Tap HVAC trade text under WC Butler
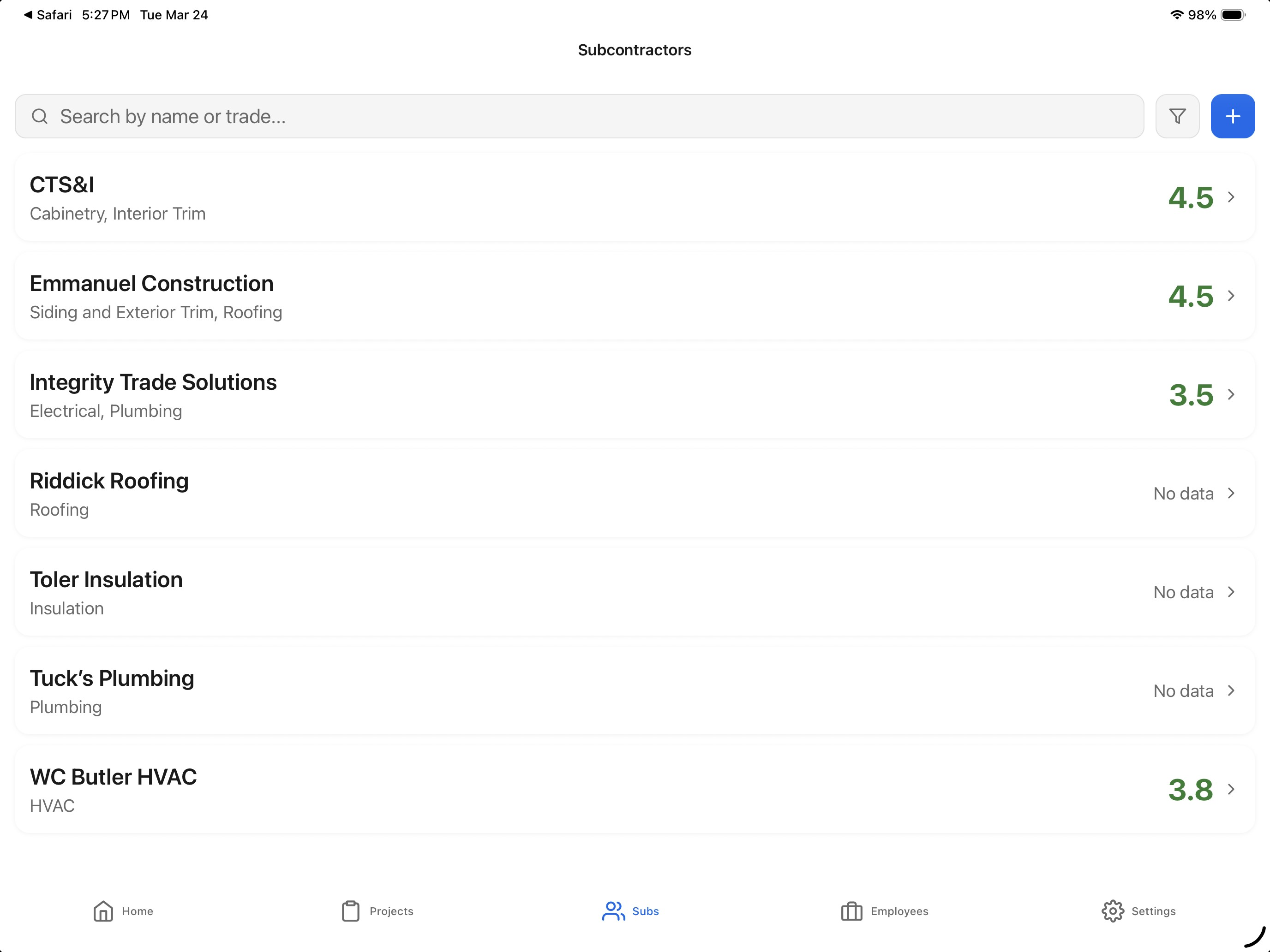The width and height of the screenshot is (1270, 952). (x=52, y=806)
